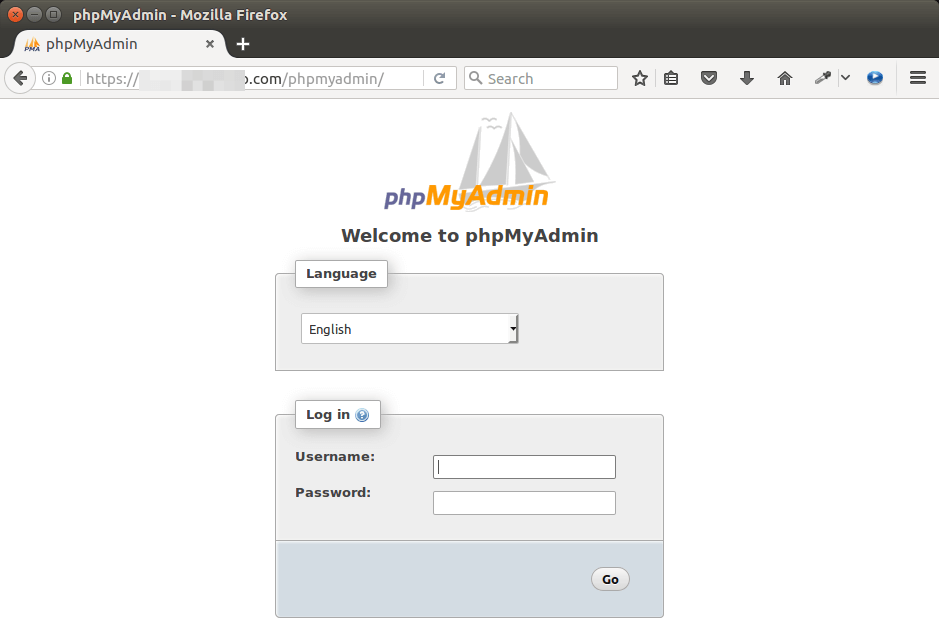Select the phpMyAdmin browser tab
The image size is (939, 630).
tap(120, 44)
